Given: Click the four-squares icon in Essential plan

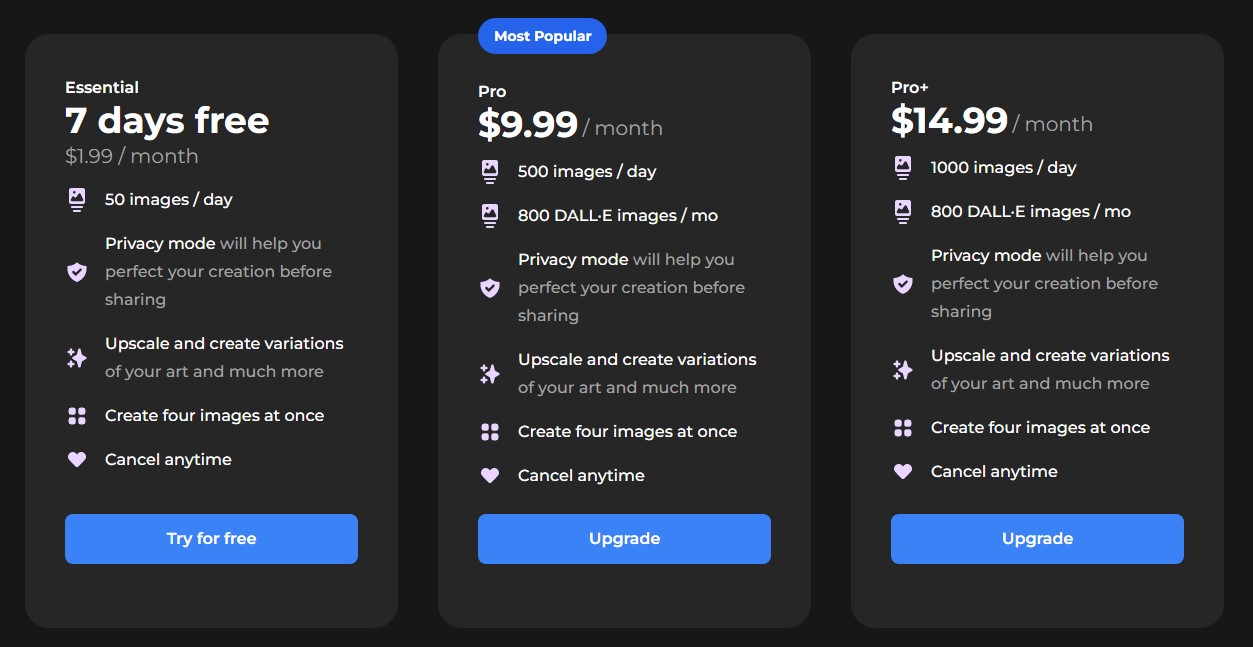Looking at the screenshot, I should click(77, 416).
